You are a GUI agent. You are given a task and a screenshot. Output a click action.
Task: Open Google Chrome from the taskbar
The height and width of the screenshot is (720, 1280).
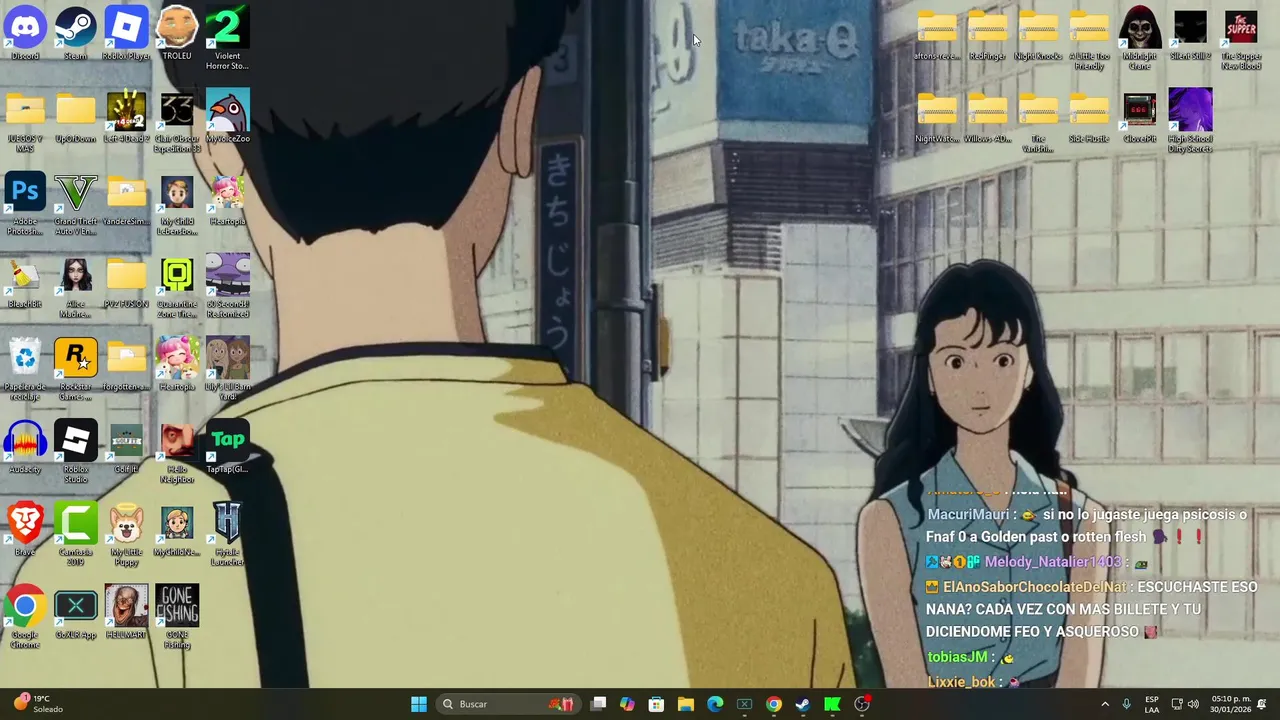pos(774,704)
